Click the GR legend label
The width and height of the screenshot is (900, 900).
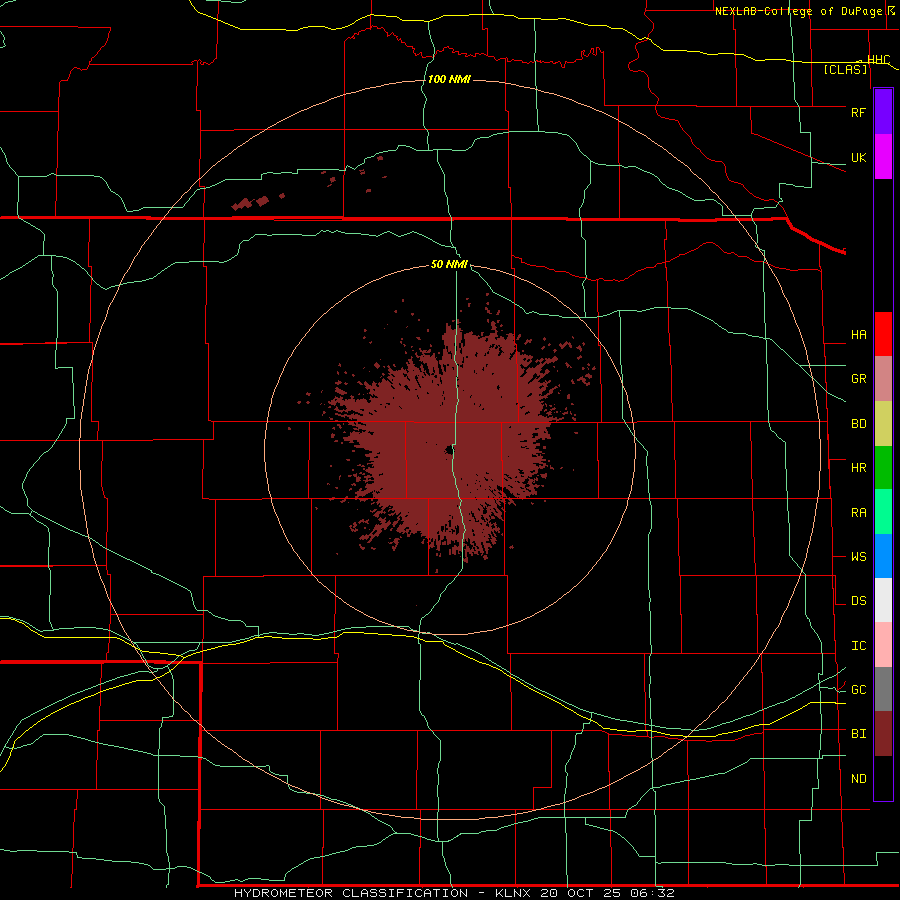click(858, 379)
